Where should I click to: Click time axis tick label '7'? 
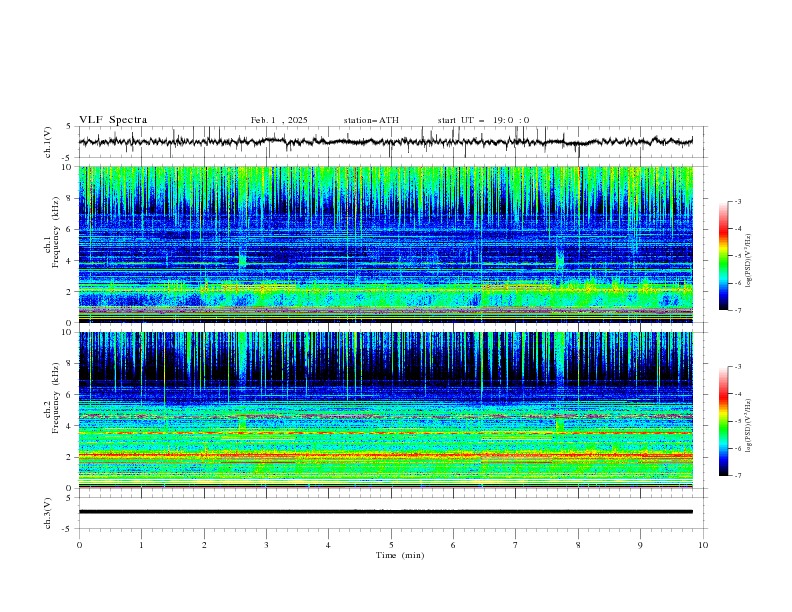click(516, 545)
